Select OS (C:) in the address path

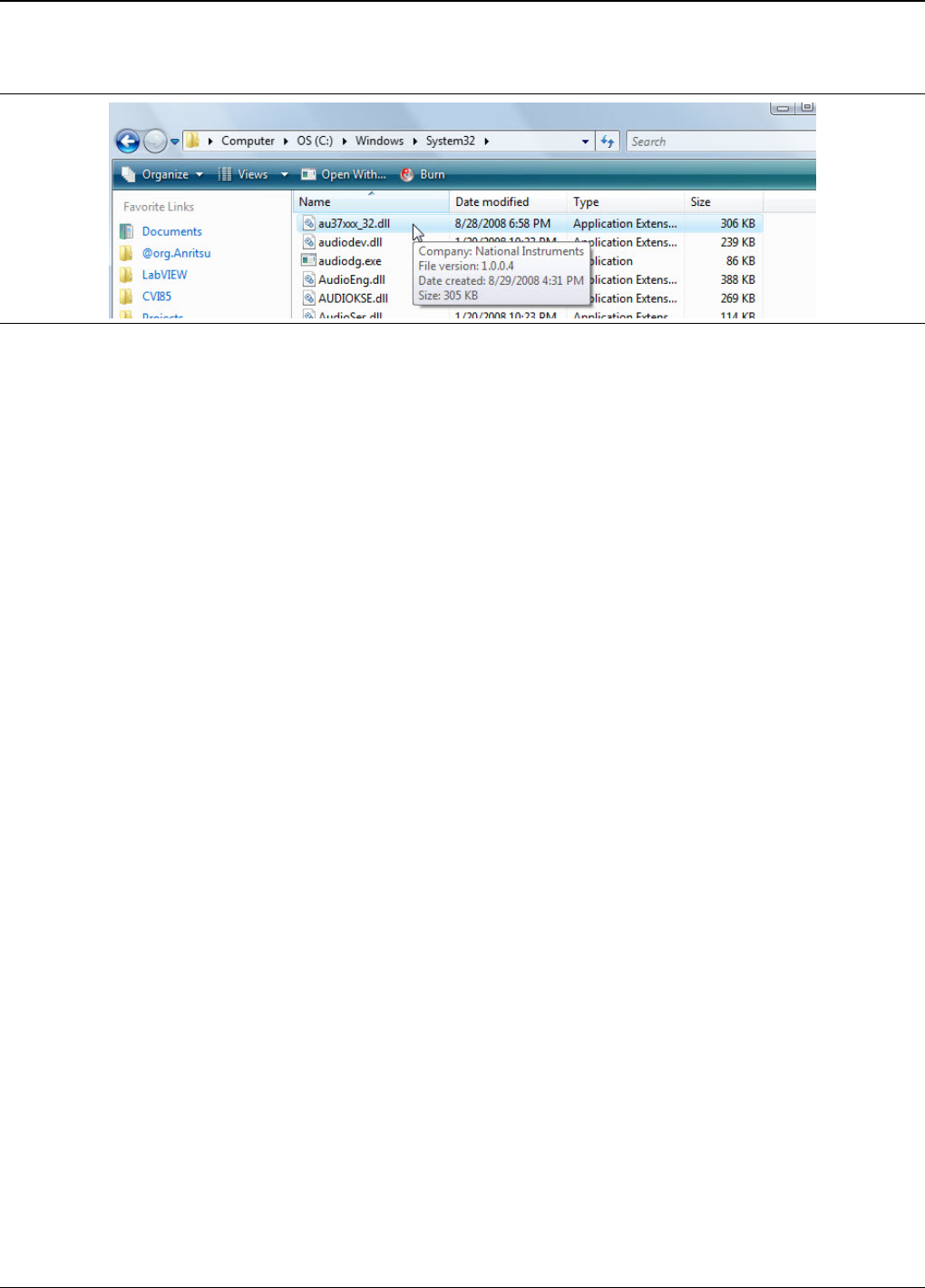pyautogui.click(x=315, y=141)
